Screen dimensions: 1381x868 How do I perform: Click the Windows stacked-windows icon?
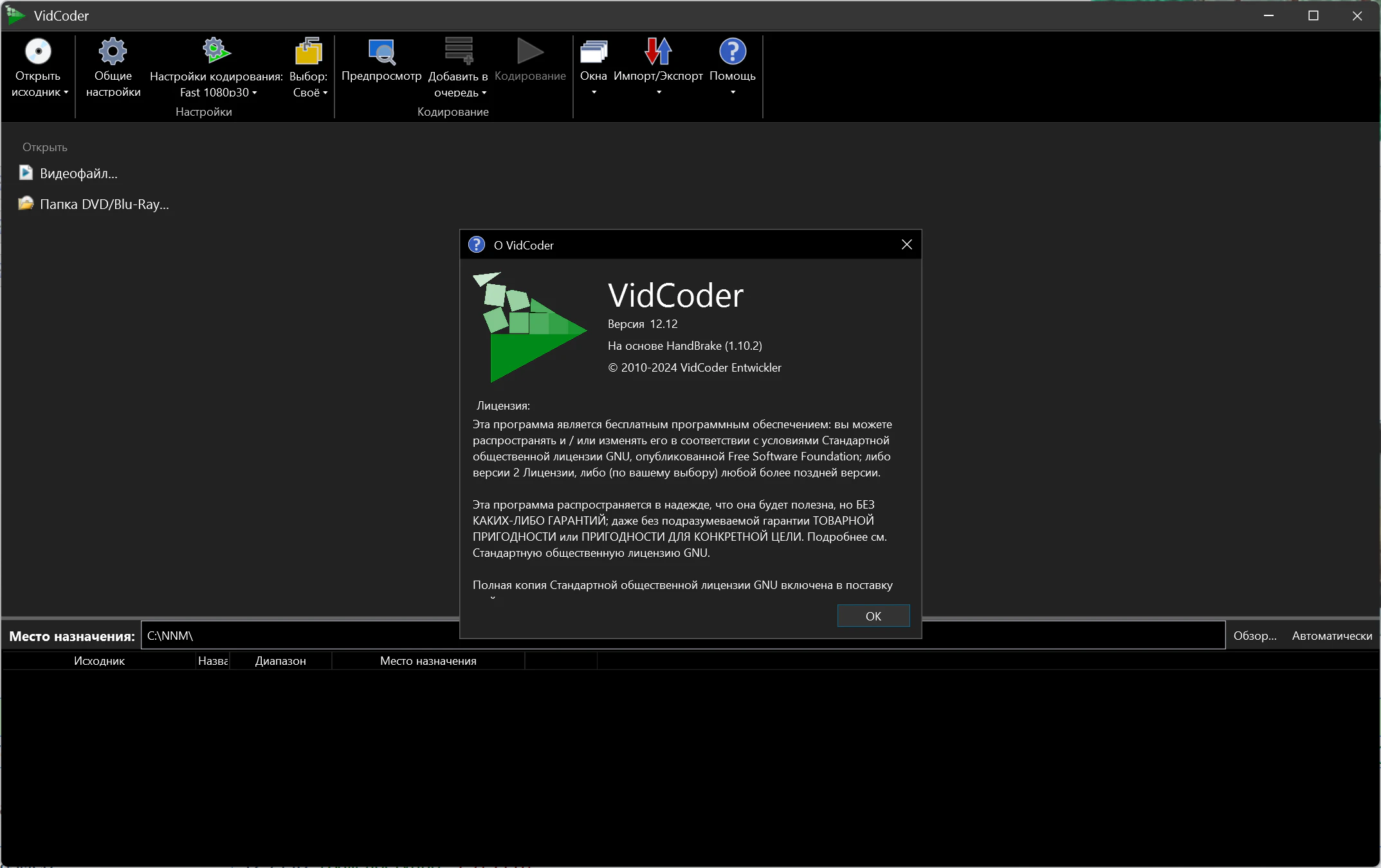click(593, 51)
